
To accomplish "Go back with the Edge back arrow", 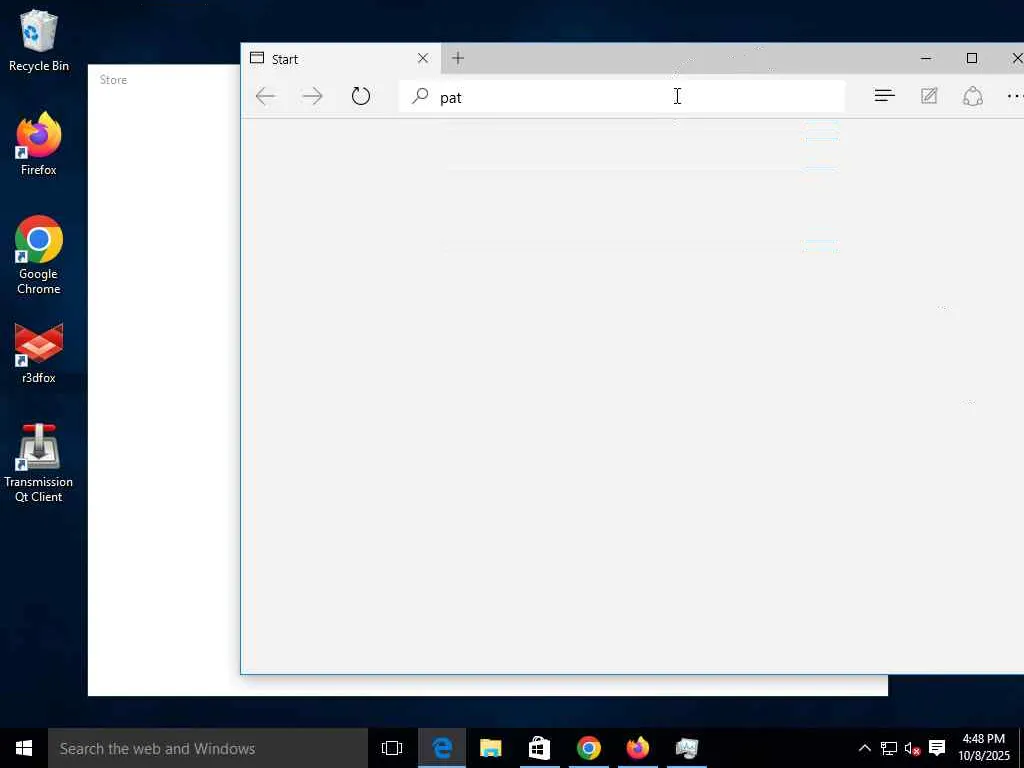I will point(265,97).
